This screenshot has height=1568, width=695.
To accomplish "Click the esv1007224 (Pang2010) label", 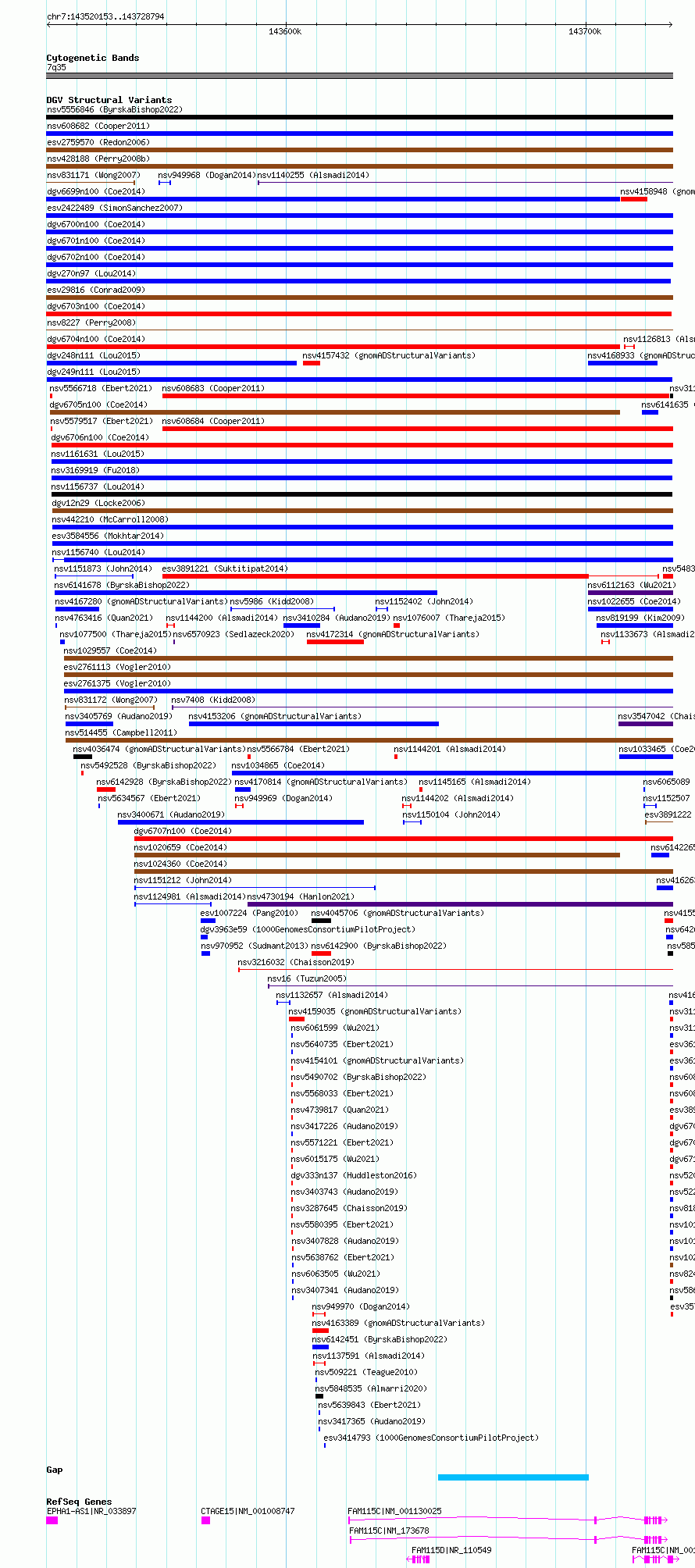I will coord(249,913).
